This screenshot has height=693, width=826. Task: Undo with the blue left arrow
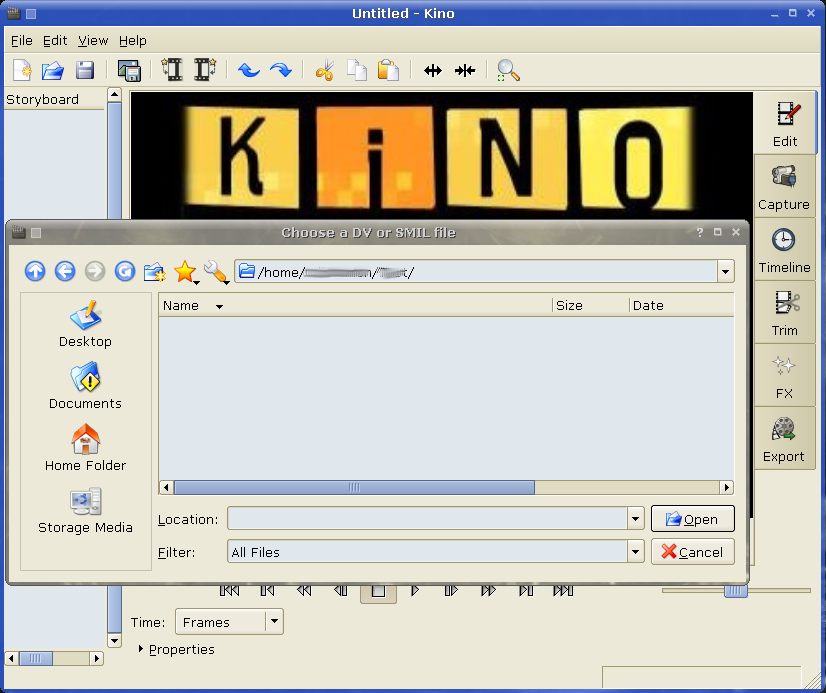coord(248,70)
